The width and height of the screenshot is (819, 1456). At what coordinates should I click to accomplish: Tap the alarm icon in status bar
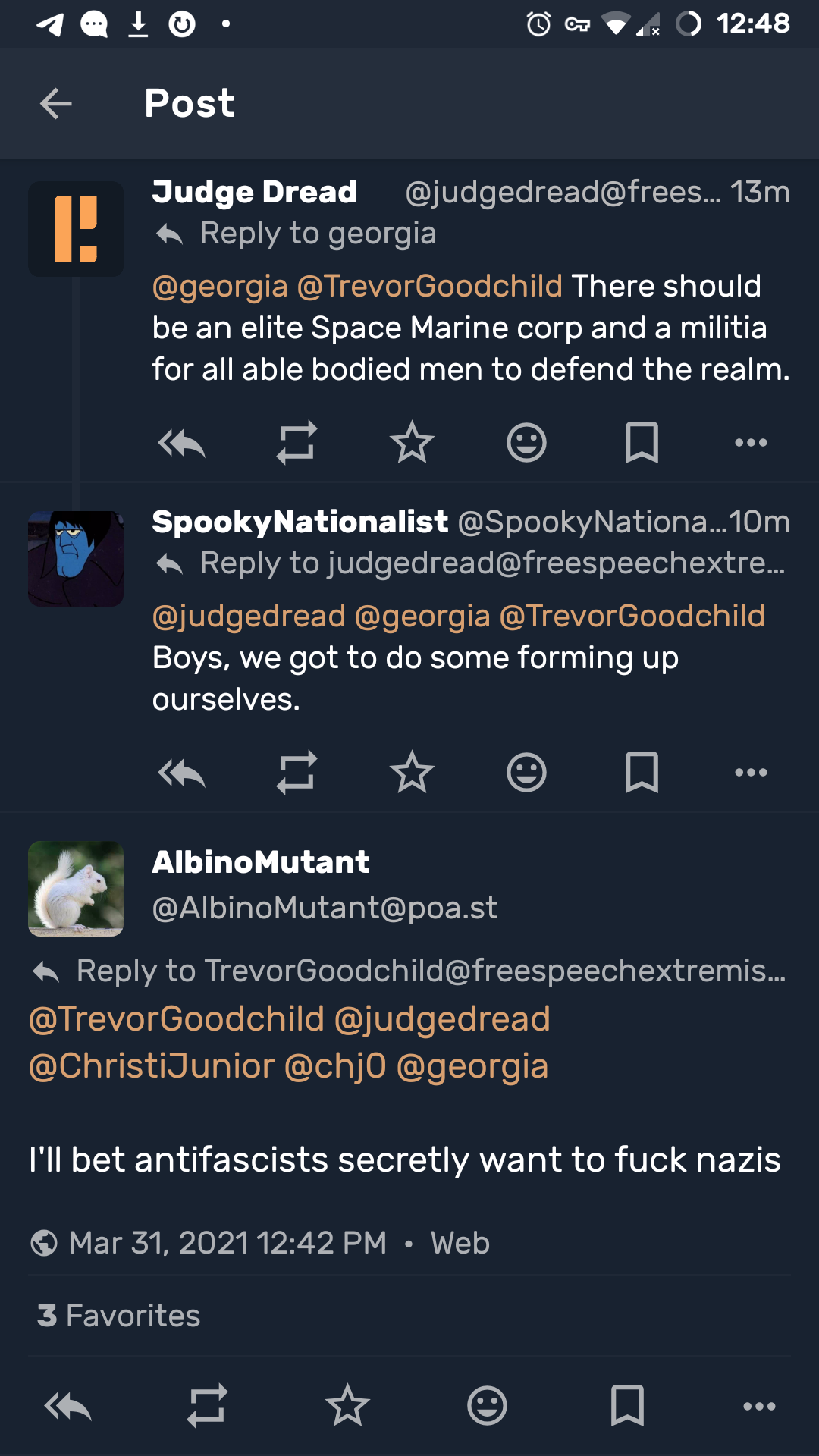point(538,24)
